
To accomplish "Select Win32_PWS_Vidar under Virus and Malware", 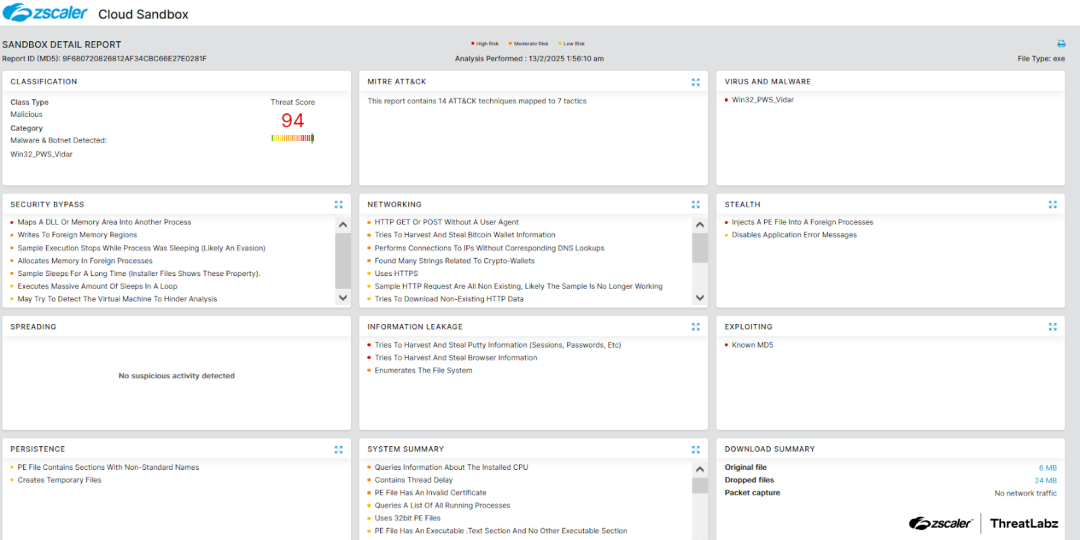I will [762, 100].
